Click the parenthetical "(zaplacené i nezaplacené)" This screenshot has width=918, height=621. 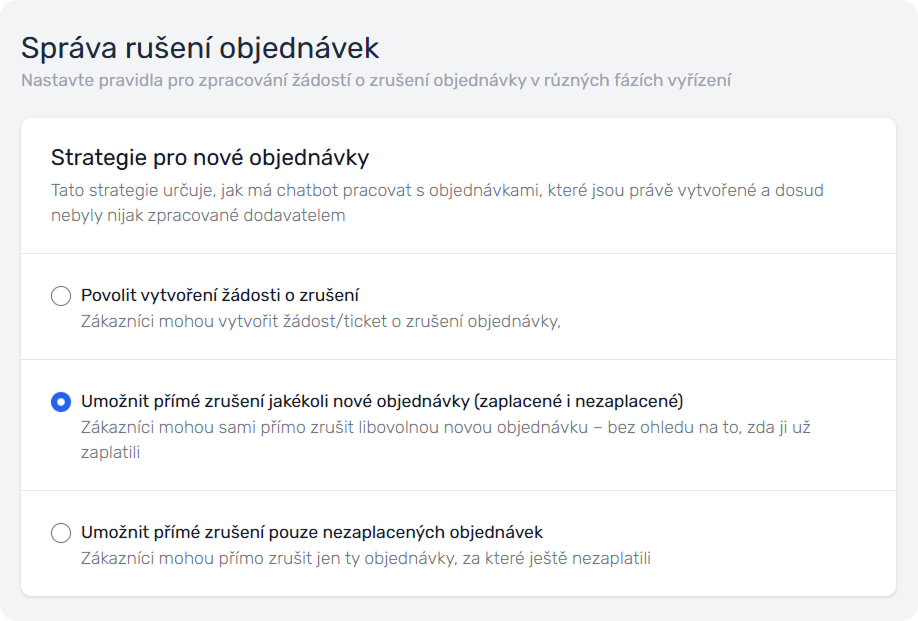579,401
